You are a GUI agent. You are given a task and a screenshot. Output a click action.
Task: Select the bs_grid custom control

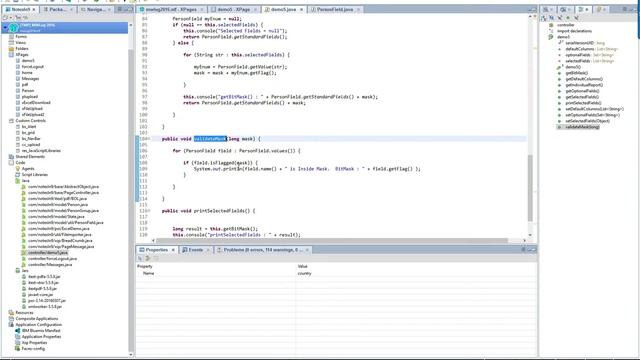(x=28, y=133)
